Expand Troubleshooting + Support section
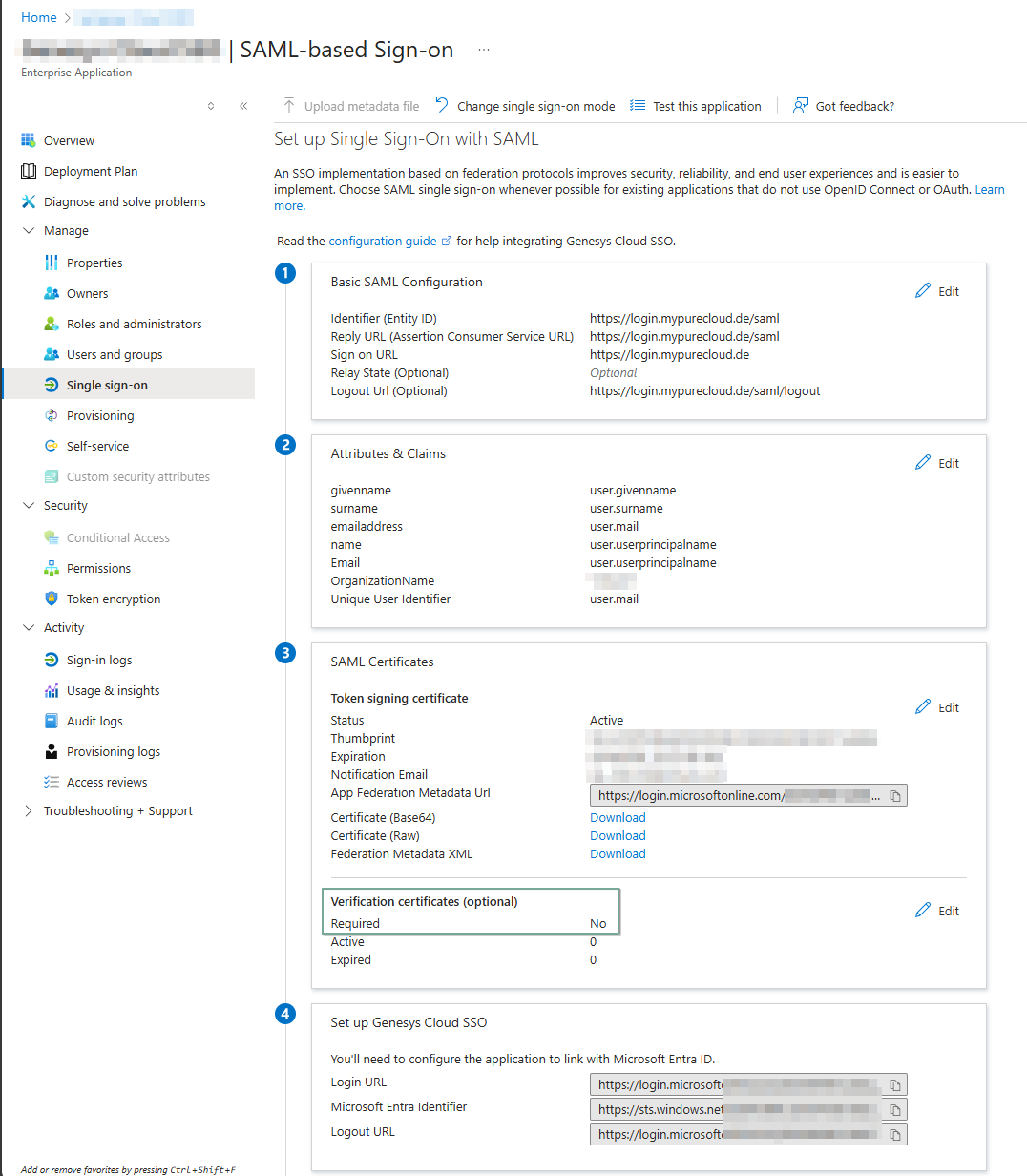 29,810
